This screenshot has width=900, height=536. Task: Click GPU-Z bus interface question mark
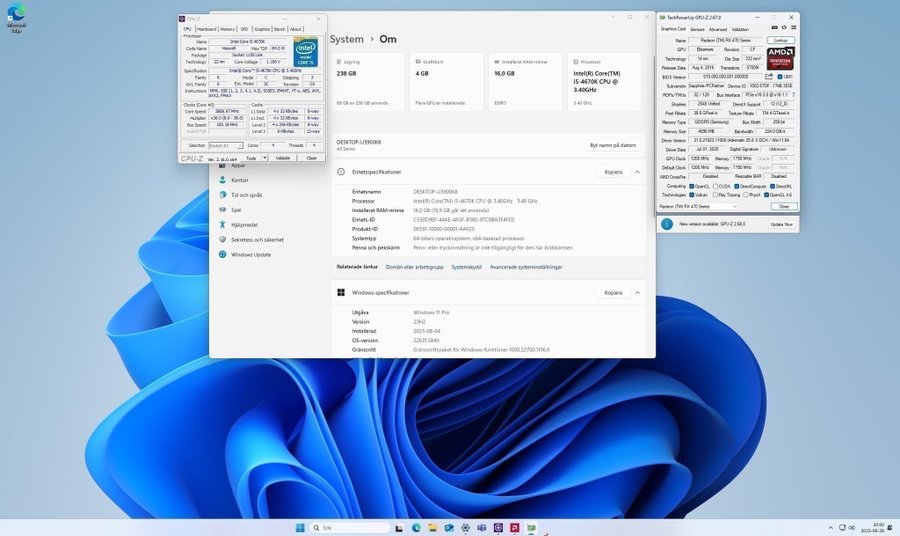(x=793, y=95)
